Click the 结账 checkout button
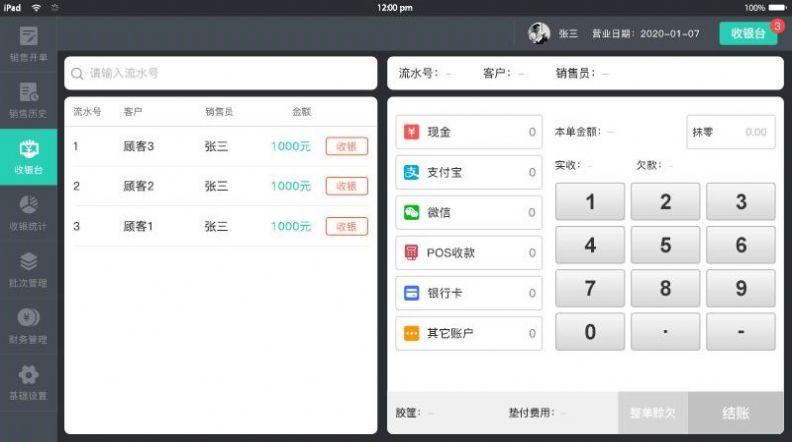 click(x=736, y=413)
